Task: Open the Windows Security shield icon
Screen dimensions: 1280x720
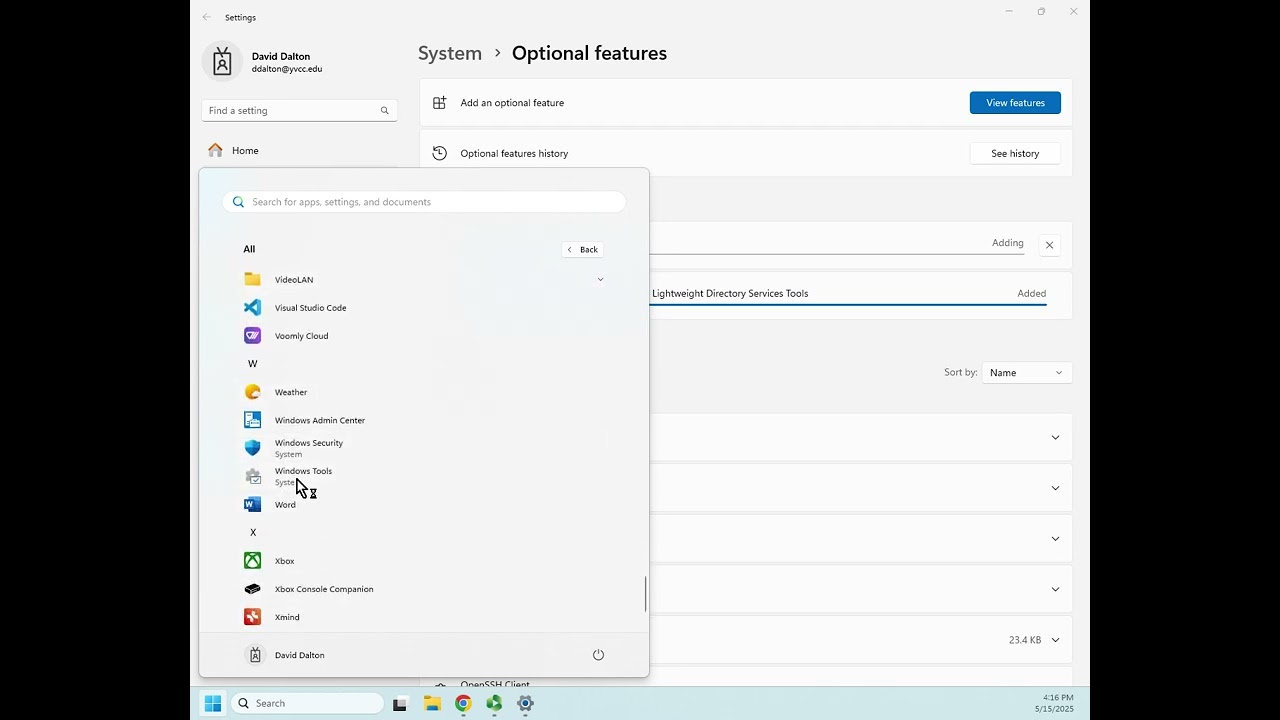Action: tap(253, 448)
